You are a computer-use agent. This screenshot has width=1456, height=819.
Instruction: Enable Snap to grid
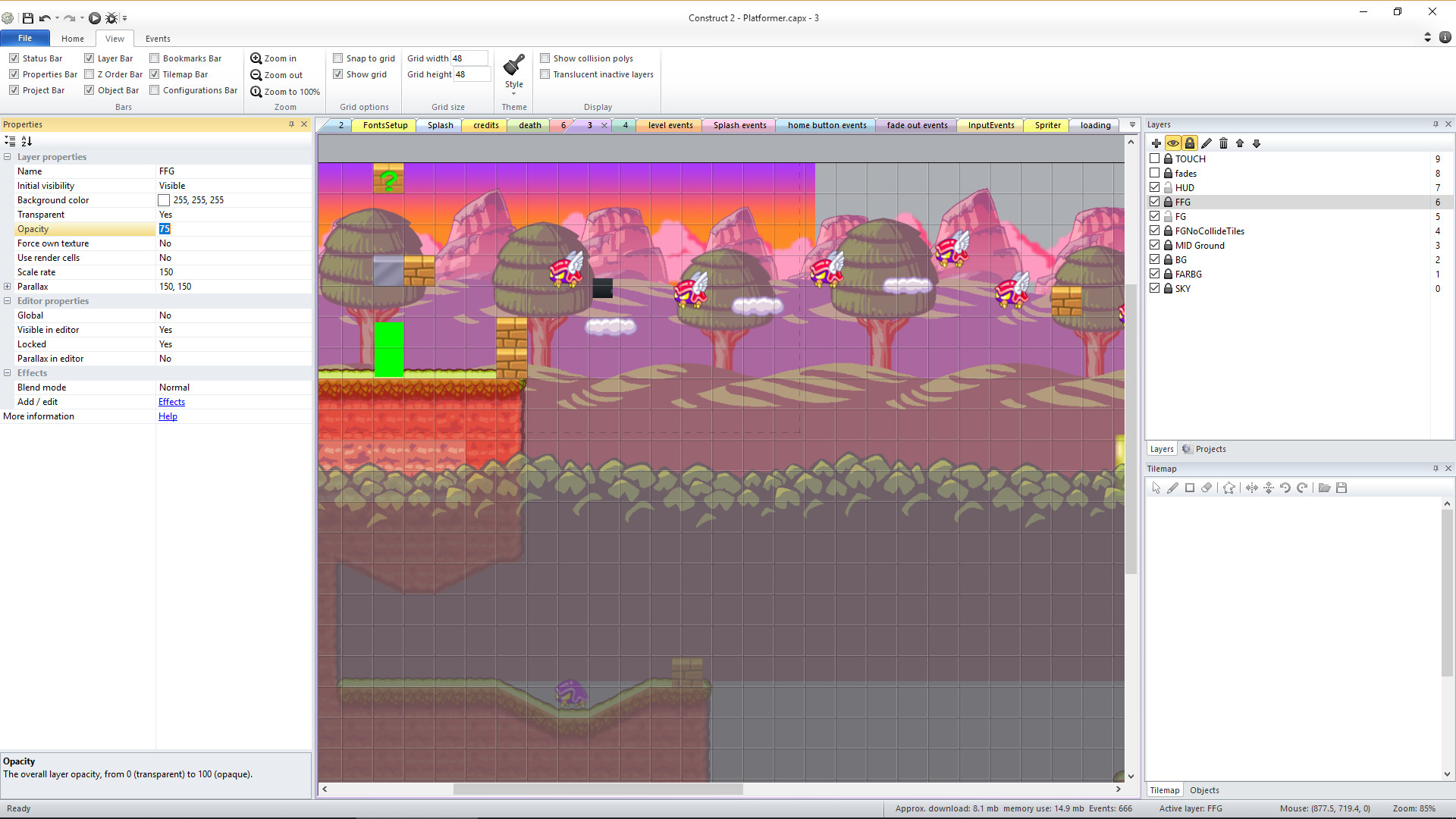(x=338, y=58)
